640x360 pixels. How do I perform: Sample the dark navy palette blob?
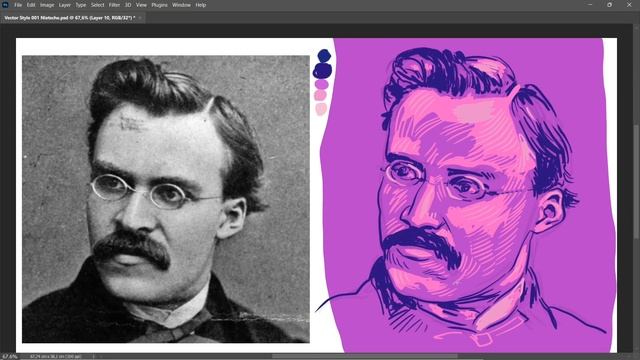322,71
